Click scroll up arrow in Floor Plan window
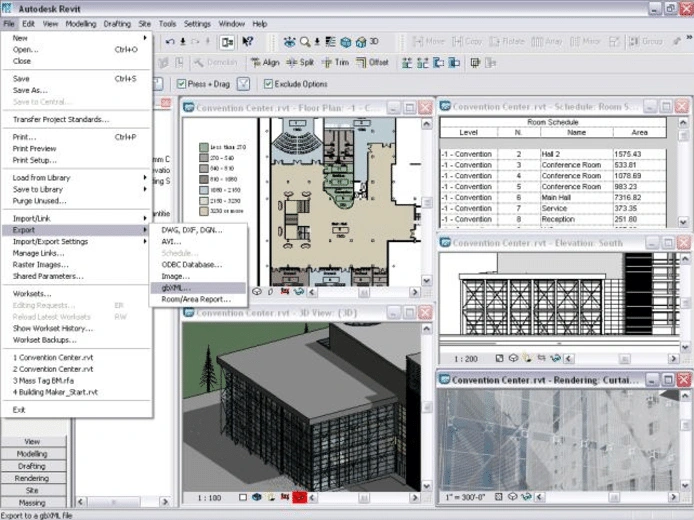This screenshot has height=520, width=694. 426,124
